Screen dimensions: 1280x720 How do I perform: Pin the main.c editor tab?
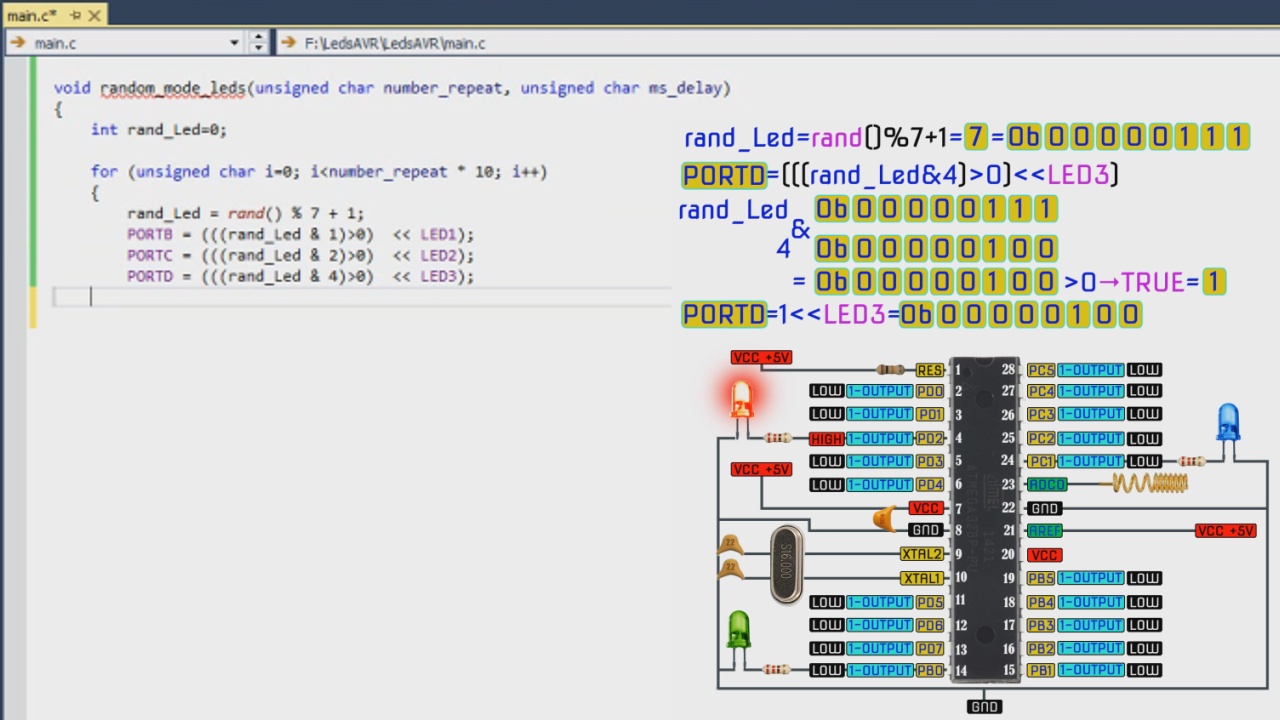pyautogui.click(x=75, y=15)
